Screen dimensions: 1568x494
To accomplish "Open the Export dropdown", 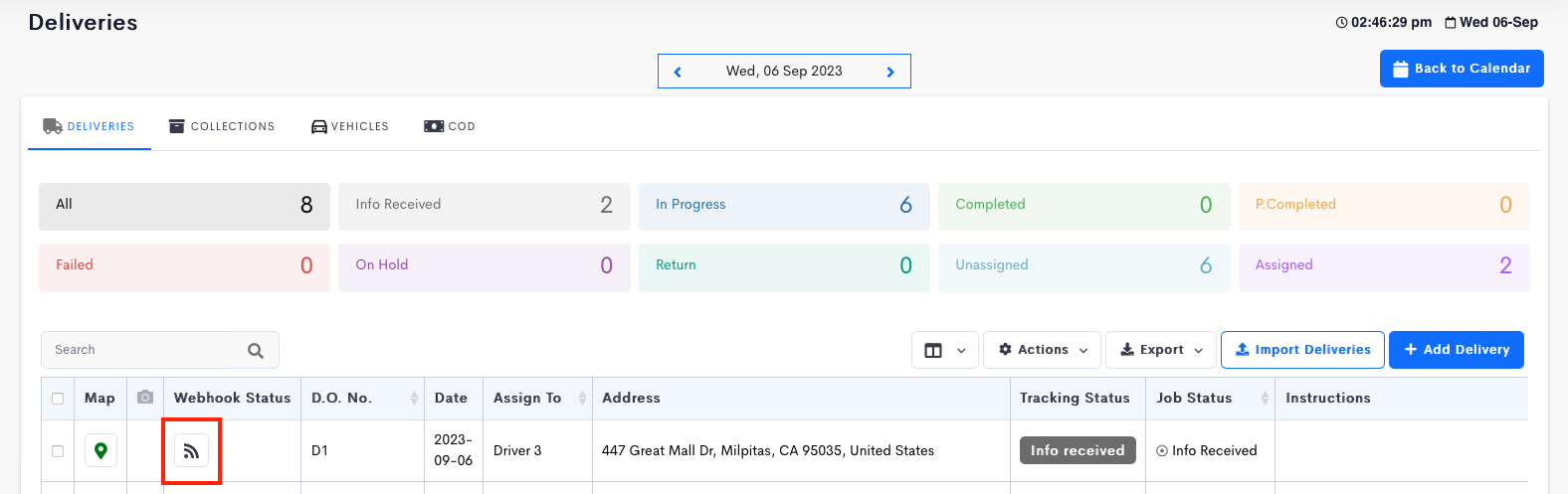I will click(x=1161, y=350).
